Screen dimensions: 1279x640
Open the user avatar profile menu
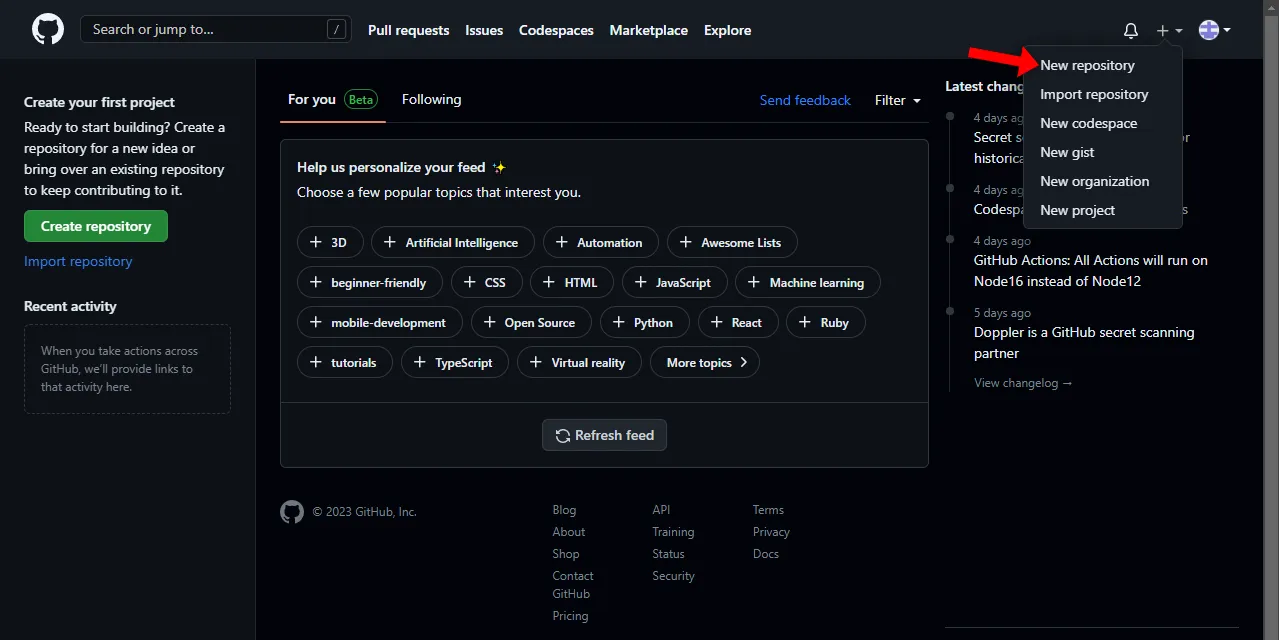pos(1215,30)
